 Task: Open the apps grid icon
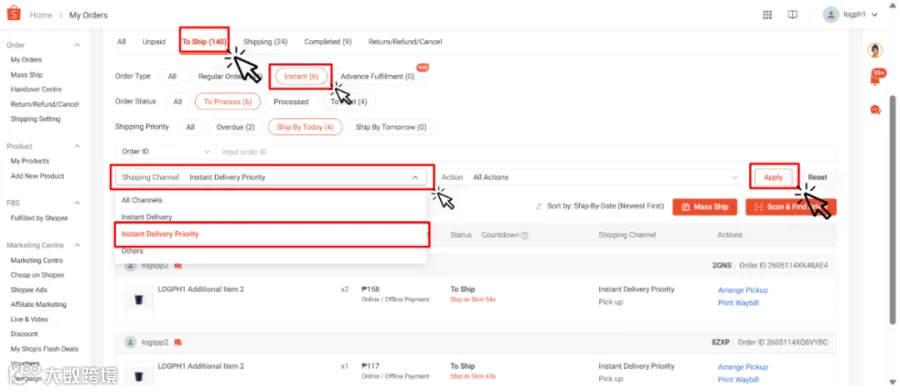click(767, 15)
